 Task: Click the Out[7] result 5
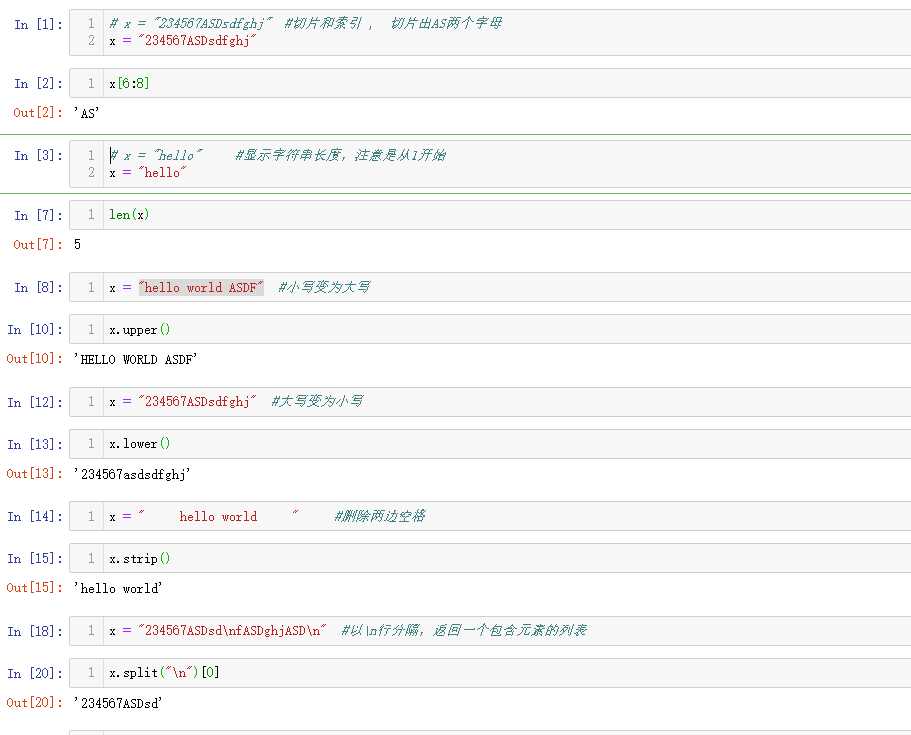tap(78, 244)
